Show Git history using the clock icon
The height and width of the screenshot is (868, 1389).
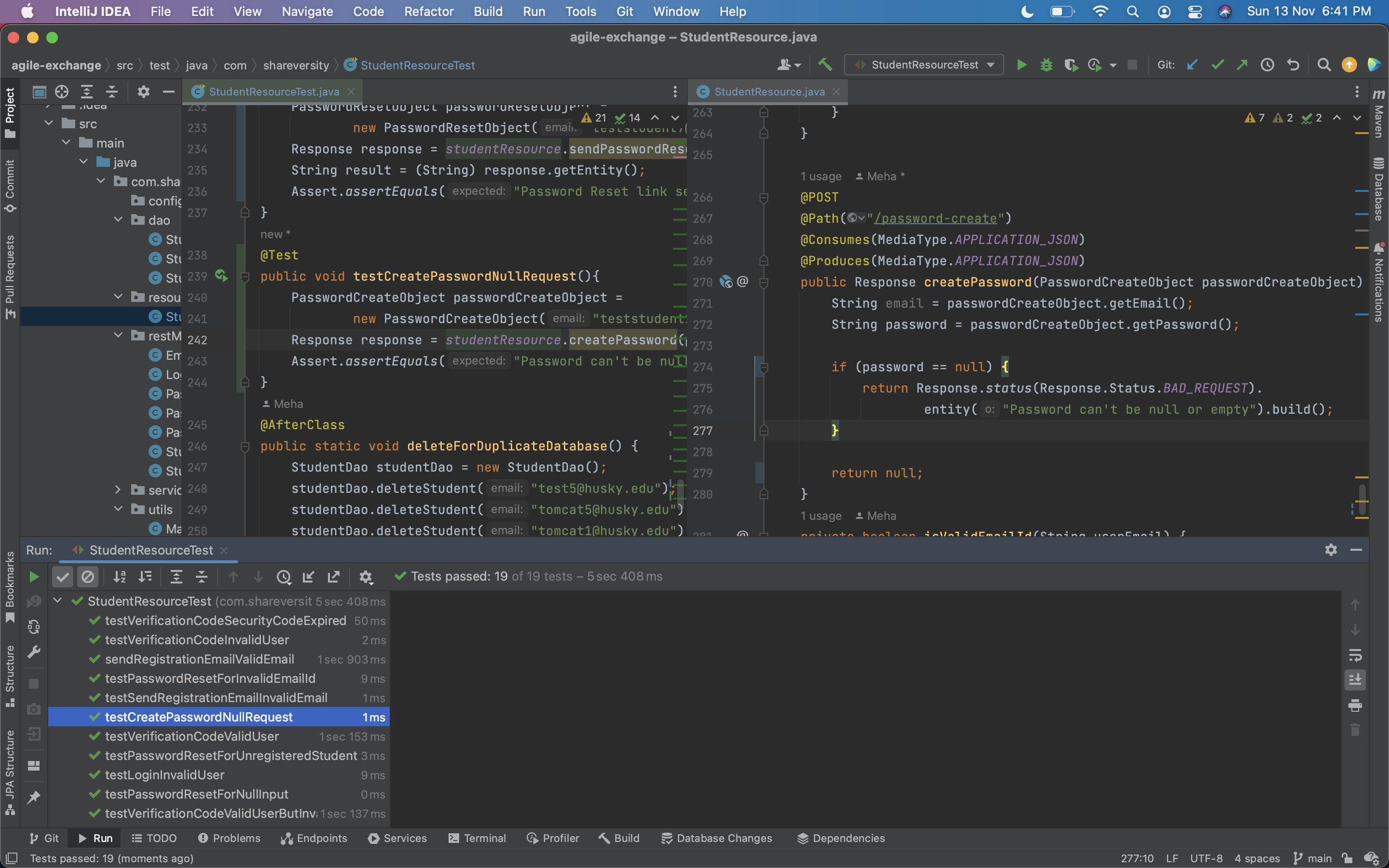(x=1267, y=65)
